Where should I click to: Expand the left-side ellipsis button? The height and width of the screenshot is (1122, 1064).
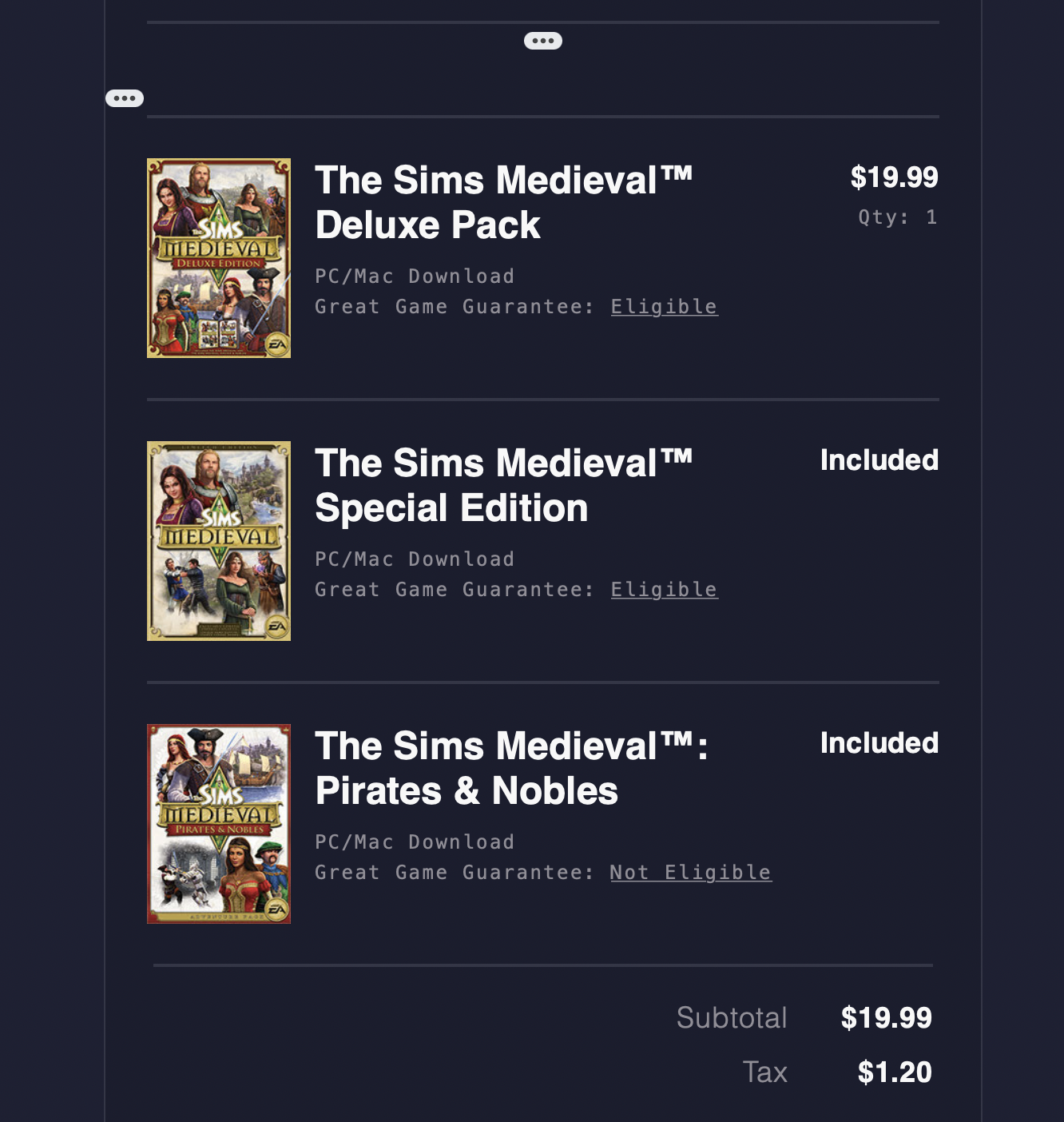tap(125, 98)
